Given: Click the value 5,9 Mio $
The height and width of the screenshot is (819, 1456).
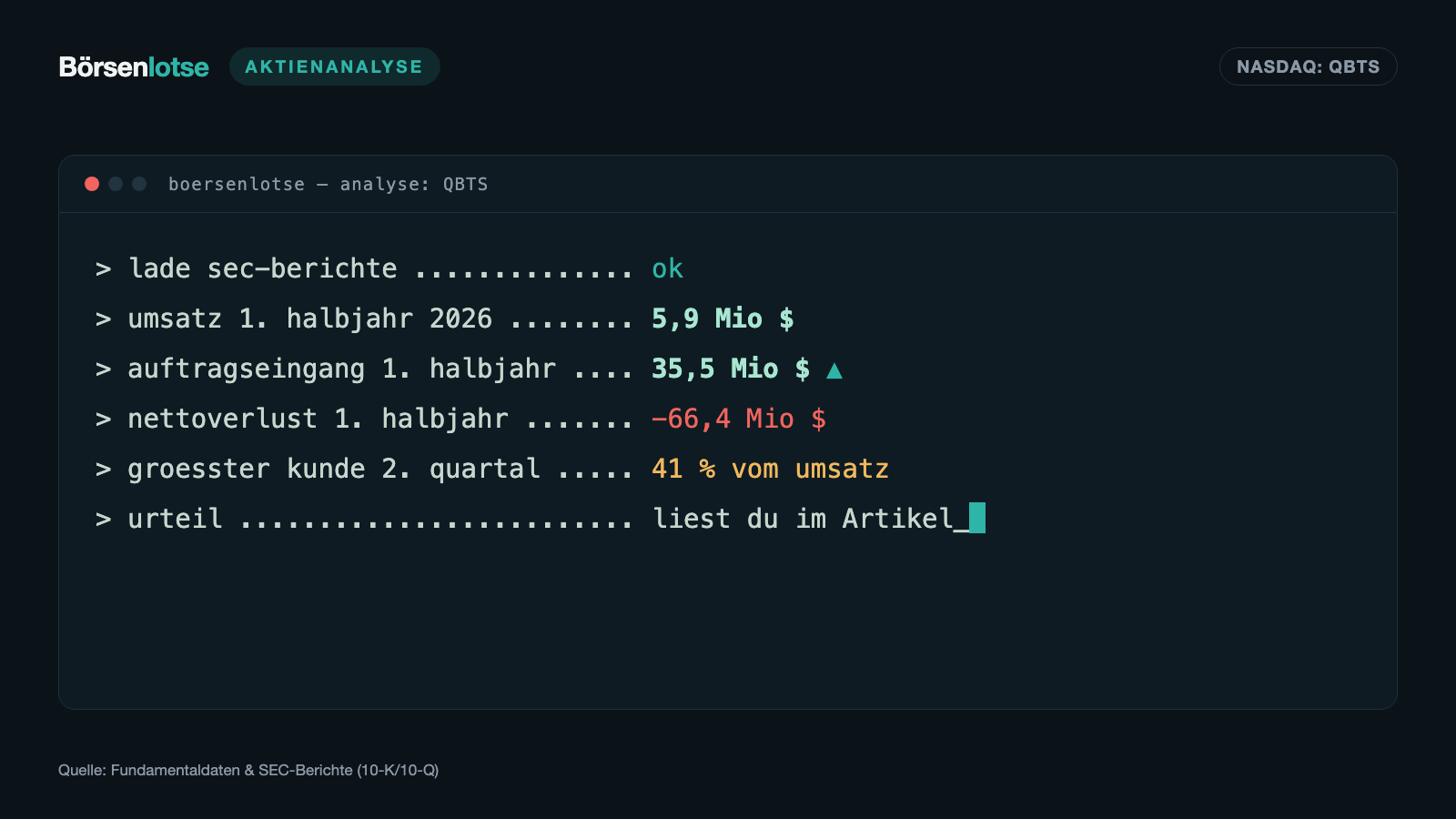Looking at the screenshot, I should [723, 318].
